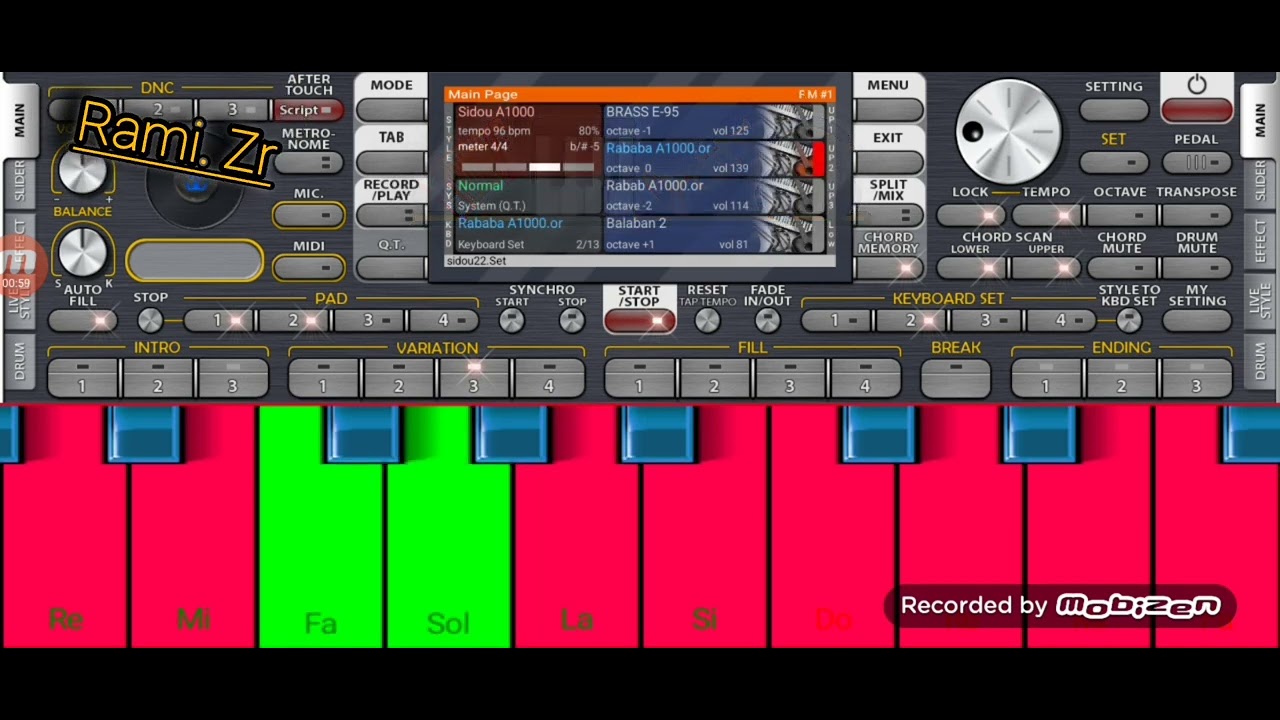
Task: Select DNC button 3
Action: click(233, 110)
